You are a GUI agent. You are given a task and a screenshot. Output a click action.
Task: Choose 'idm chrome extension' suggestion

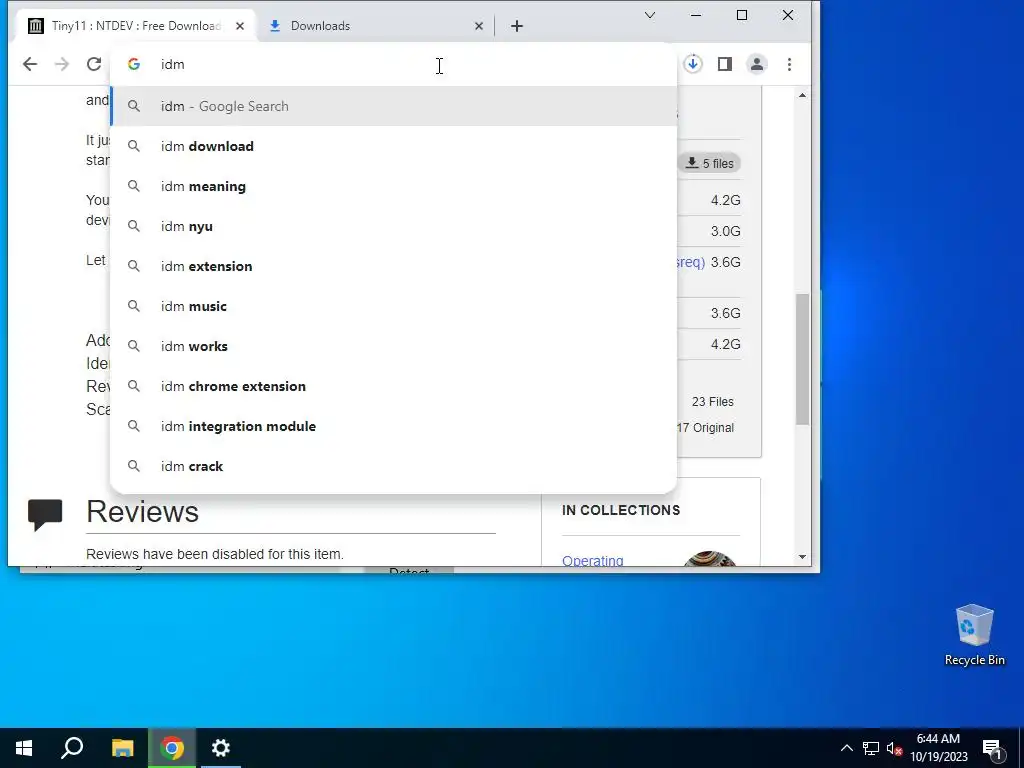tap(394, 386)
